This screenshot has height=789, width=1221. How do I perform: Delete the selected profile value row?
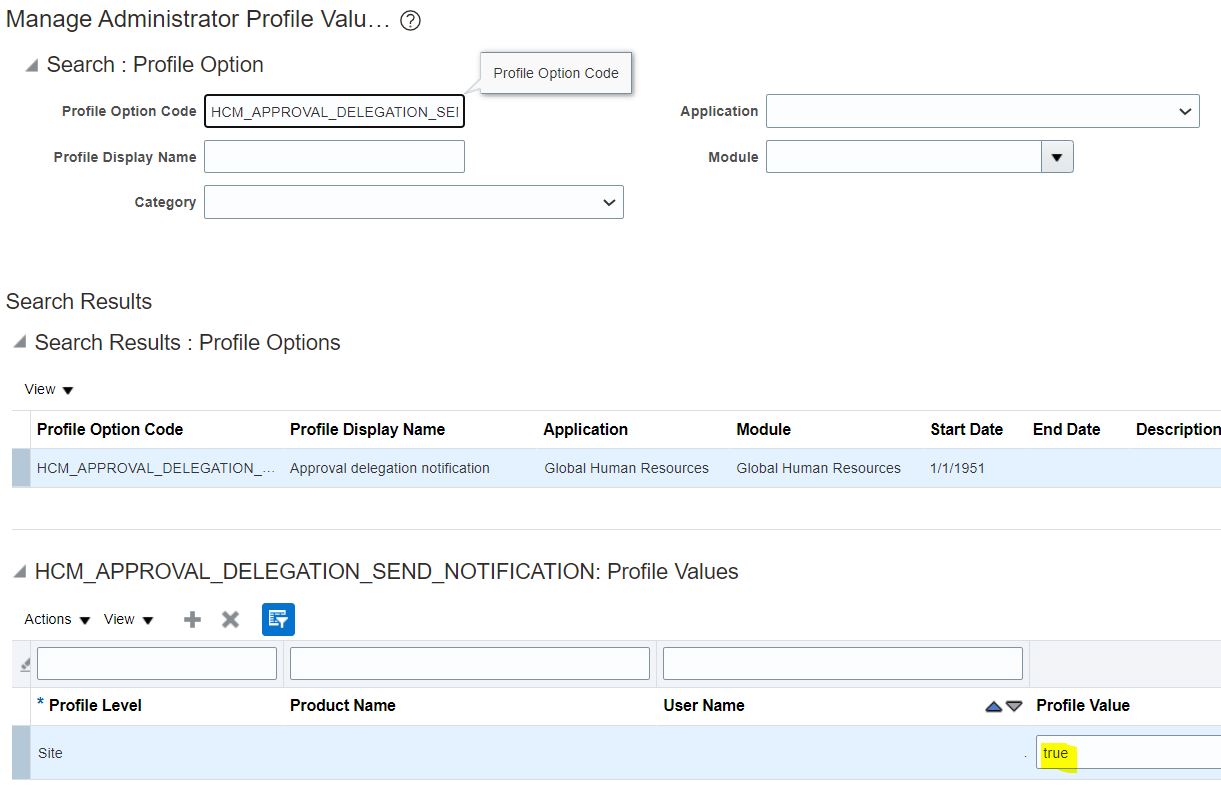click(x=230, y=620)
